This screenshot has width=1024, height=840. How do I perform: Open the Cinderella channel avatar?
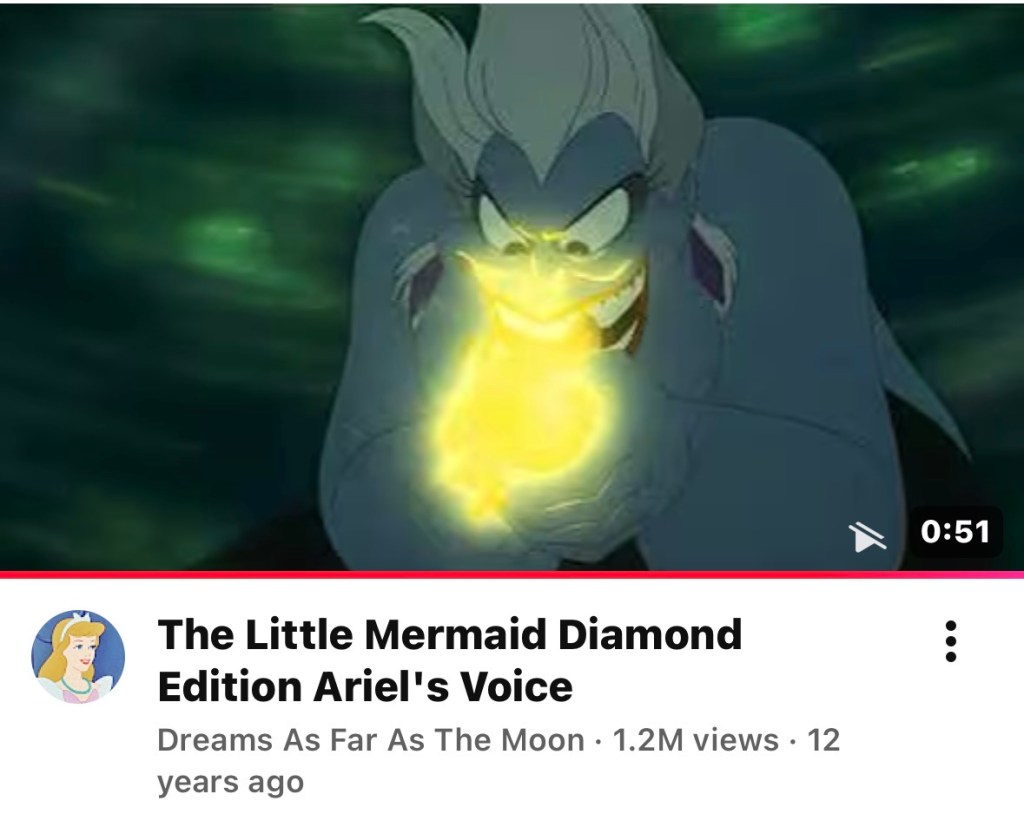78,656
